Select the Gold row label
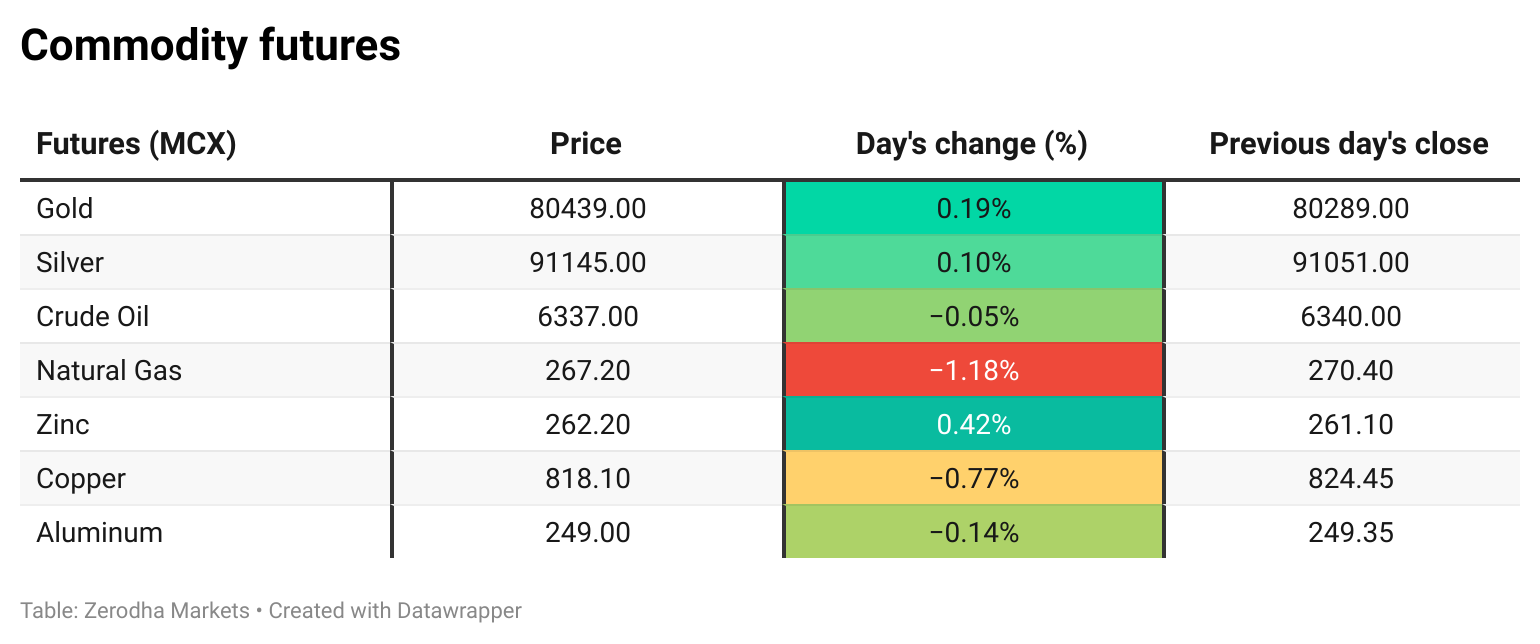Viewport: 1540px width, 644px height. click(x=65, y=208)
